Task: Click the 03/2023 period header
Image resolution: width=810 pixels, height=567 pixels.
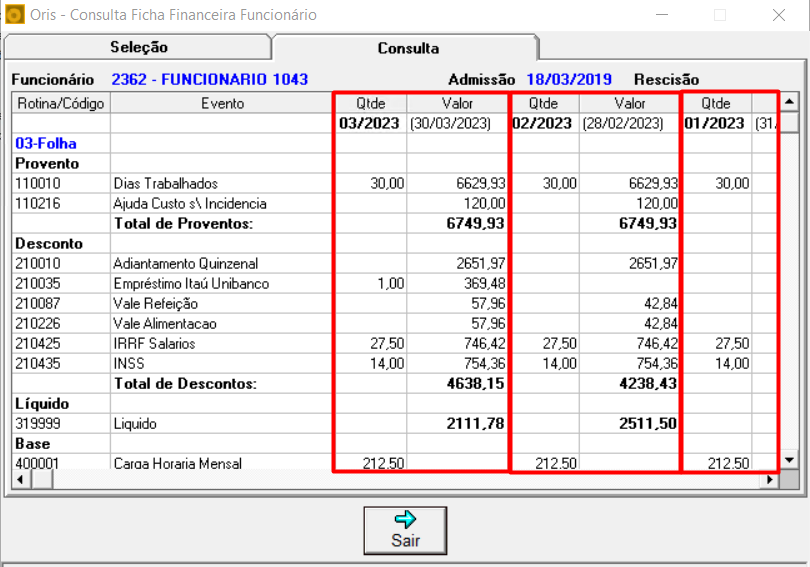Action: 369,123
